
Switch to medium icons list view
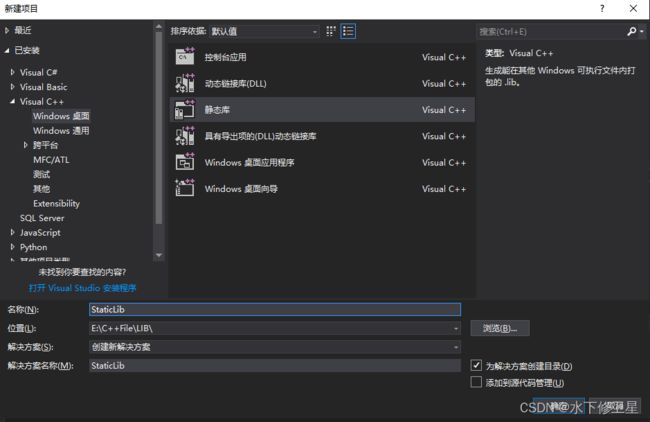click(348, 31)
